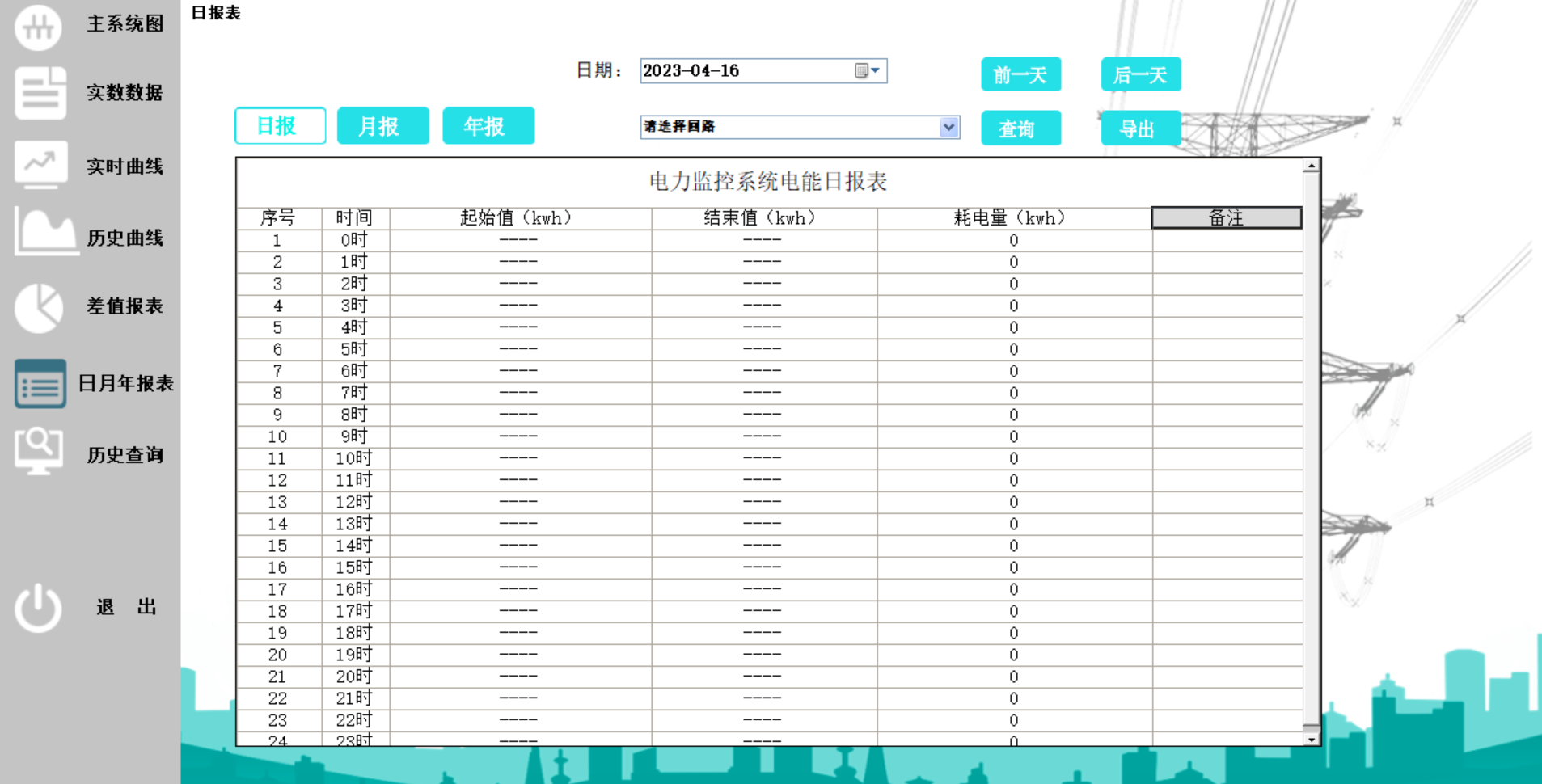Select the 历史查询 history query icon
This screenshot has width=1542, height=784.
coord(37,451)
